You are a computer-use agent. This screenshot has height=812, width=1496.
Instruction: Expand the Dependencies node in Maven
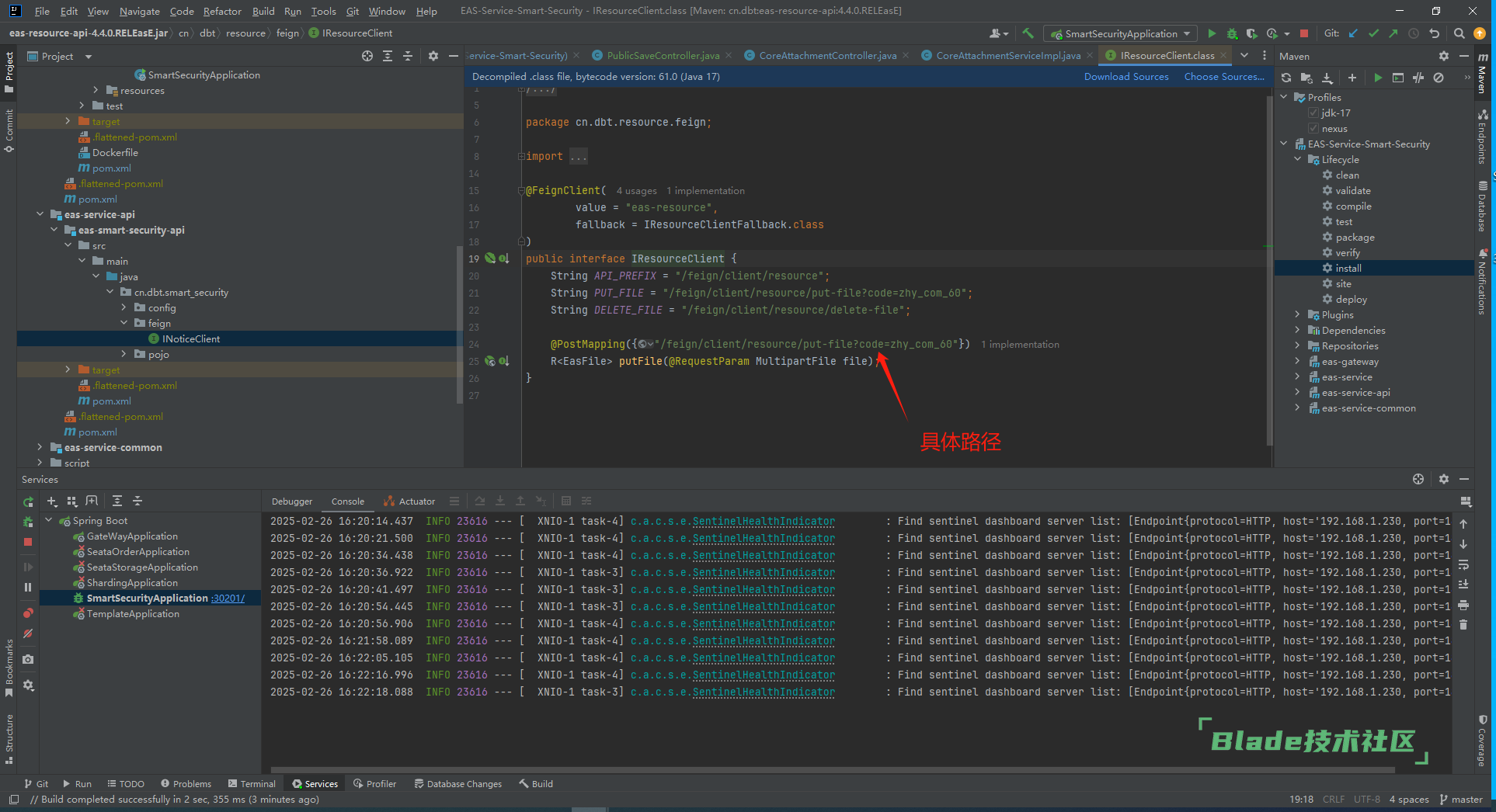click(x=1298, y=330)
